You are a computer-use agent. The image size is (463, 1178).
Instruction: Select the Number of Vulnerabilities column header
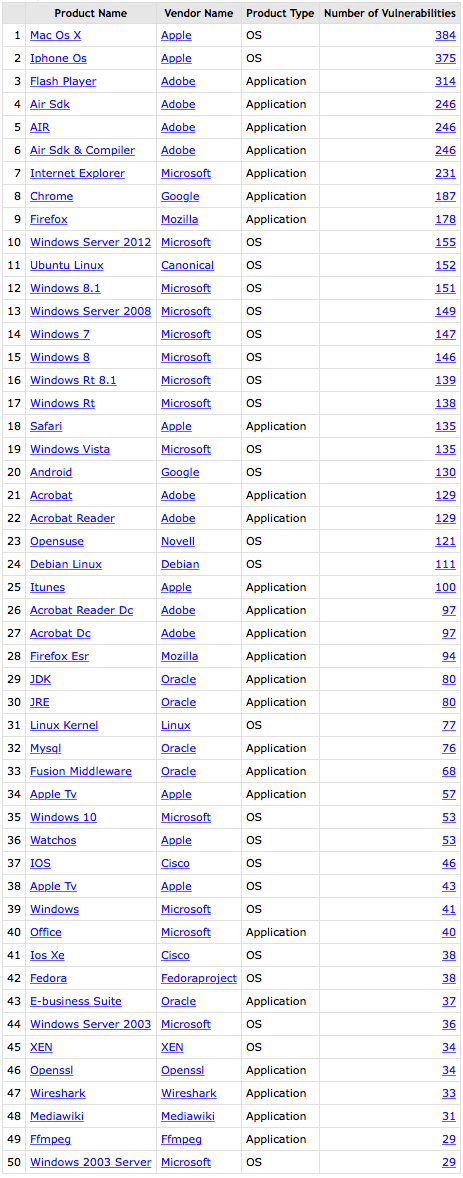(390, 14)
